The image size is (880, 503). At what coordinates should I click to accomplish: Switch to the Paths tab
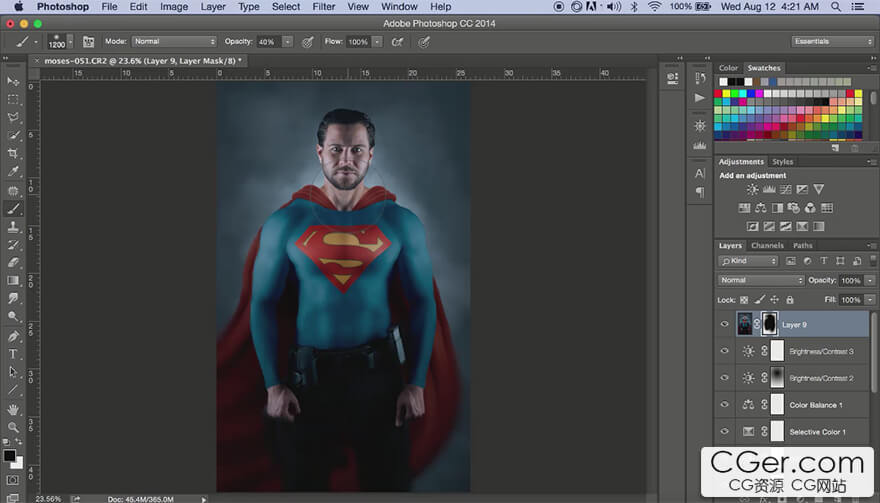click(803, 245)
